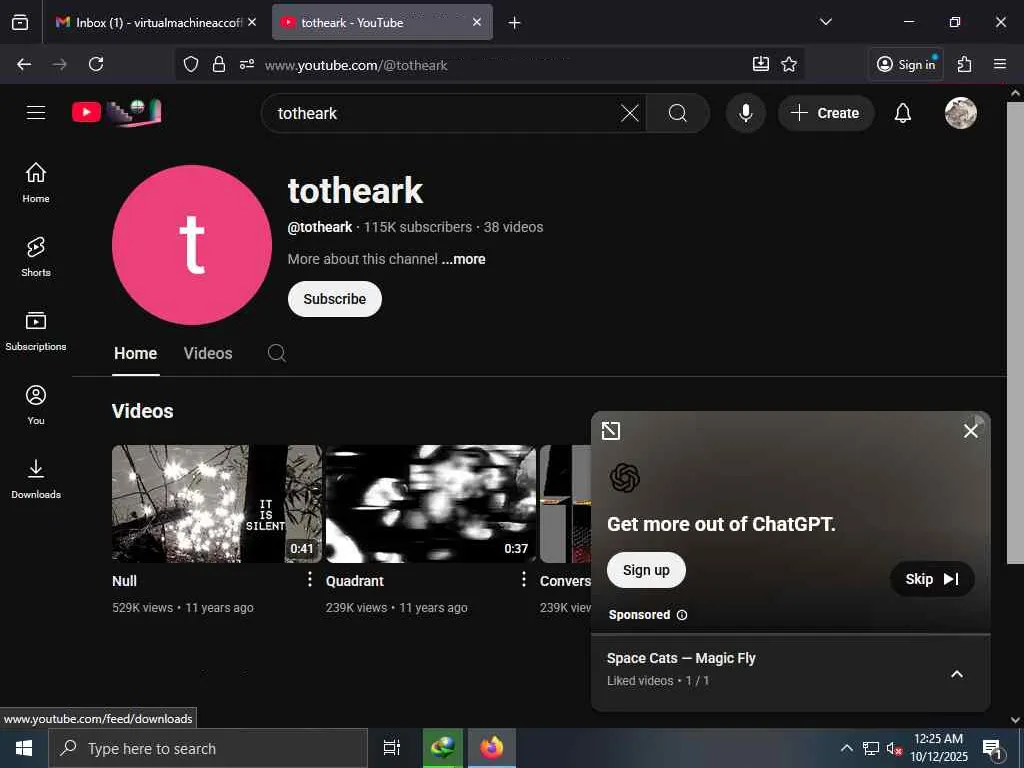Screen dimensions: 1024x768
Task: Open the notifications bell
Action: [x=903, y=113]
